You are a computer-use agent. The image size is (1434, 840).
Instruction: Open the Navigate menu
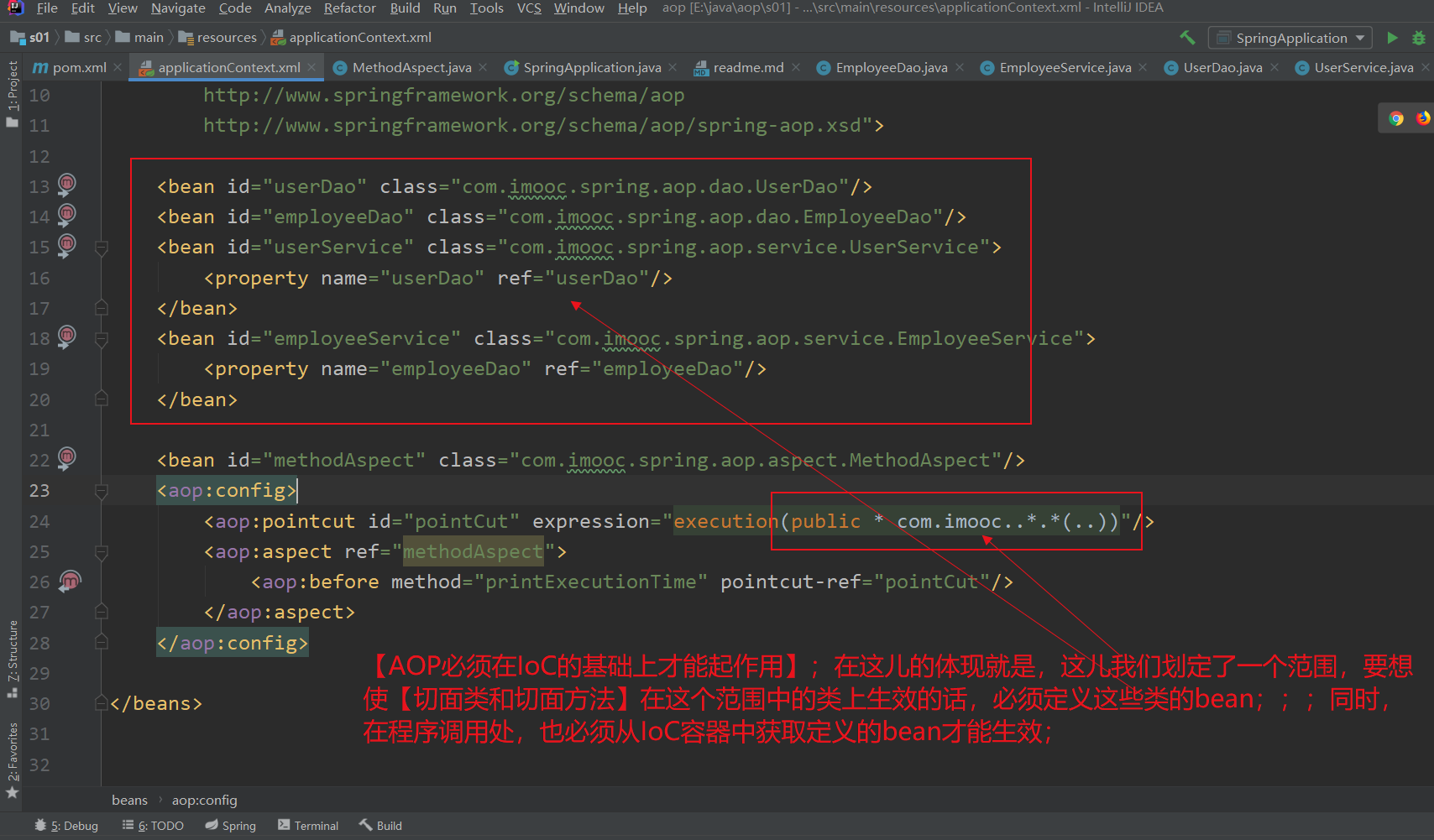[177, 8]
